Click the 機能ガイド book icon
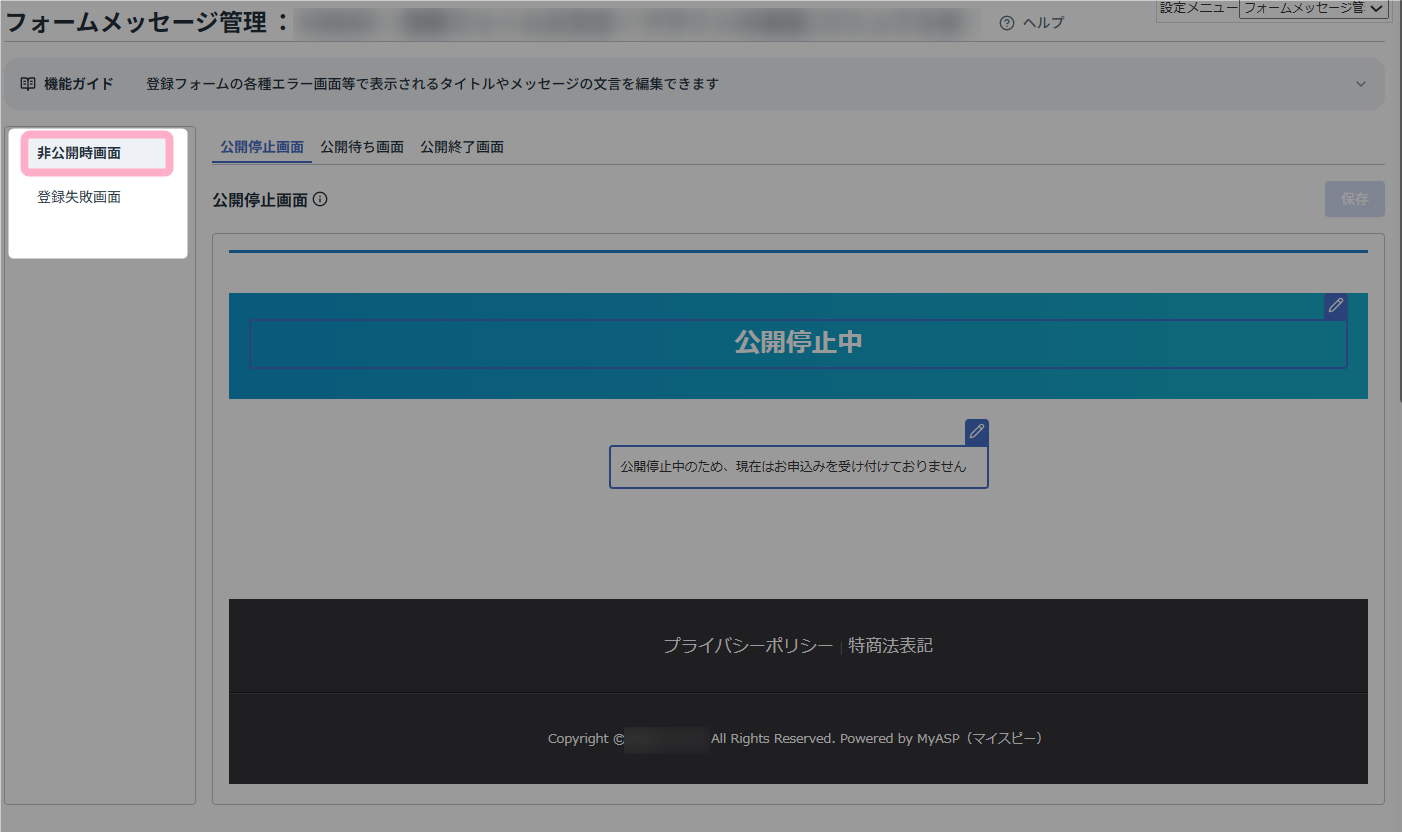 pos(28,84)
